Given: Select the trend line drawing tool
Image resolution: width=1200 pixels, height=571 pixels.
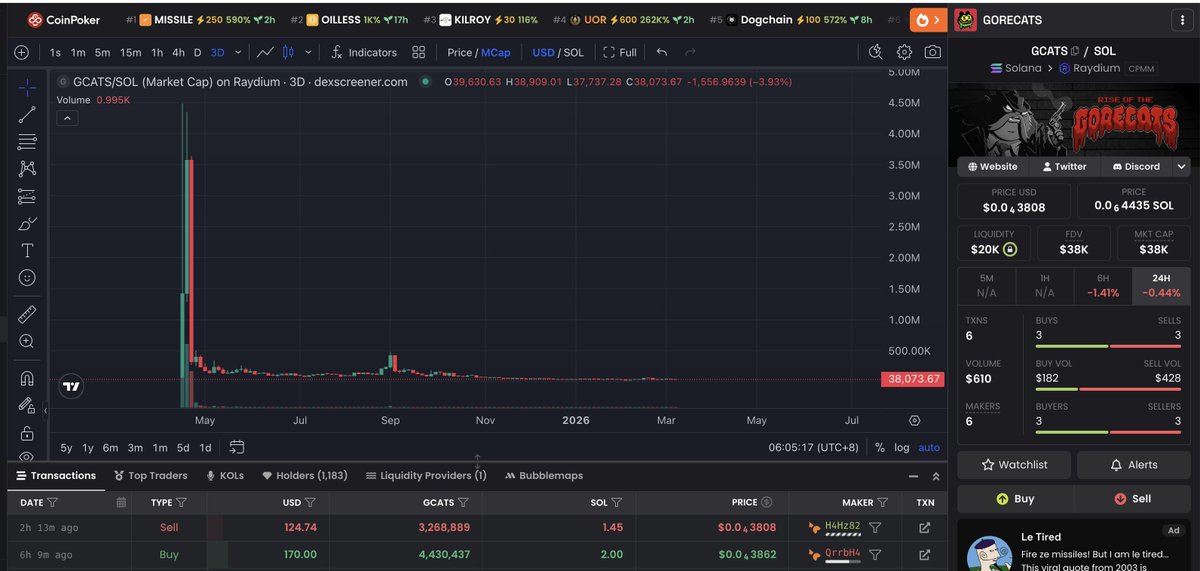Looking at the screenshot, I should tap(27, 115).
